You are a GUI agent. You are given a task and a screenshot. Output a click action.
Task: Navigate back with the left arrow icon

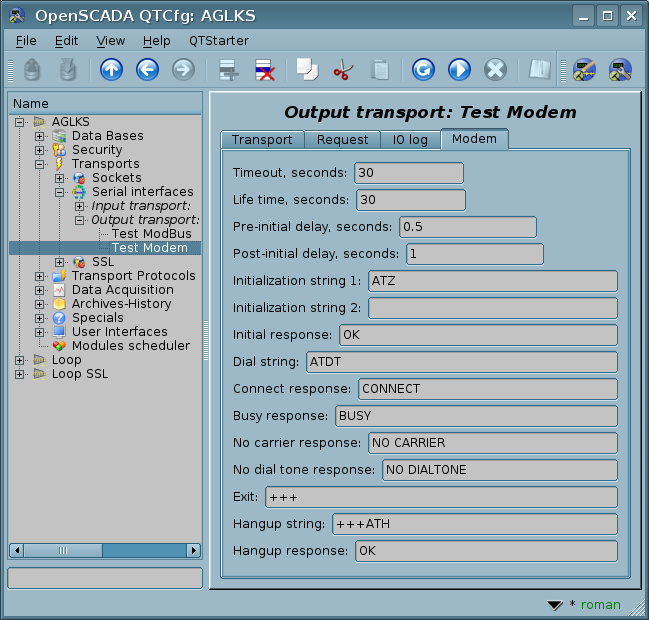coord(147,70)
